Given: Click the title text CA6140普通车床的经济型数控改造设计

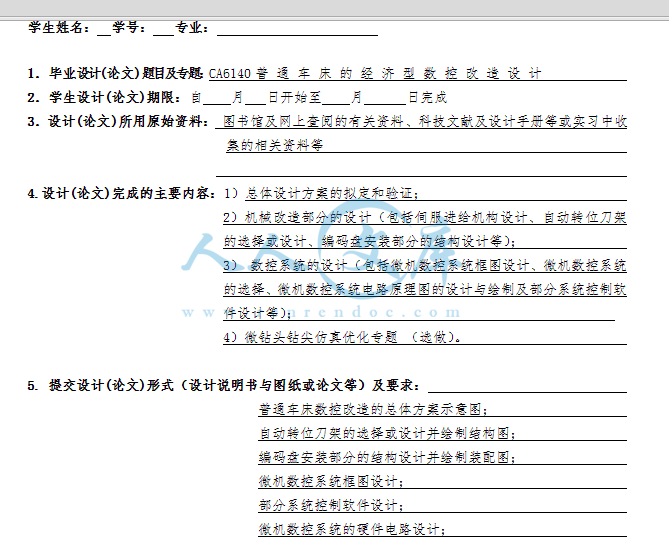Looking at the screenshot, I should tap(375, 73).
